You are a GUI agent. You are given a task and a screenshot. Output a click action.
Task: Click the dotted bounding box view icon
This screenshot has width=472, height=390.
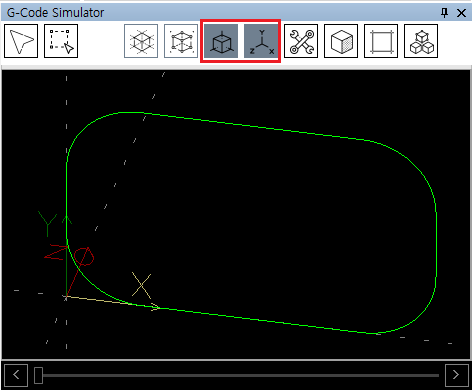[x=181, y=41]
